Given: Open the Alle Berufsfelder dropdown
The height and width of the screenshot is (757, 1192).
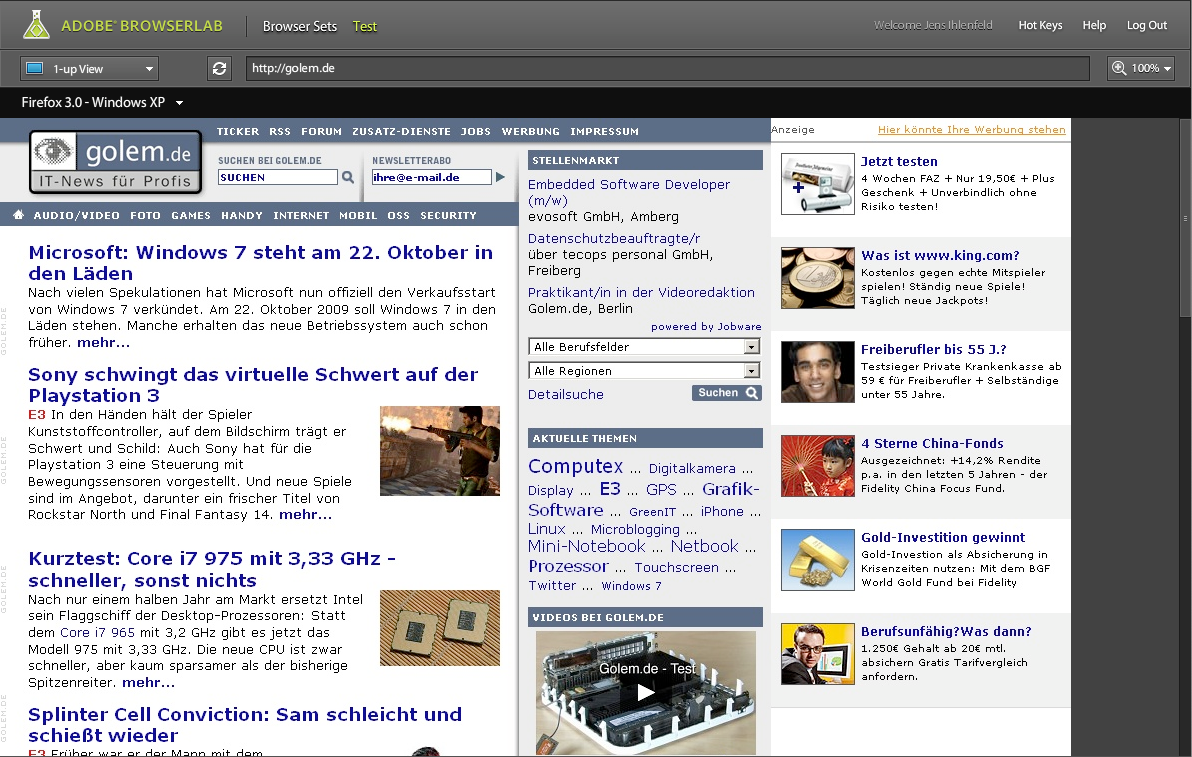Looking at the screenshot, I should pos(644,347).
